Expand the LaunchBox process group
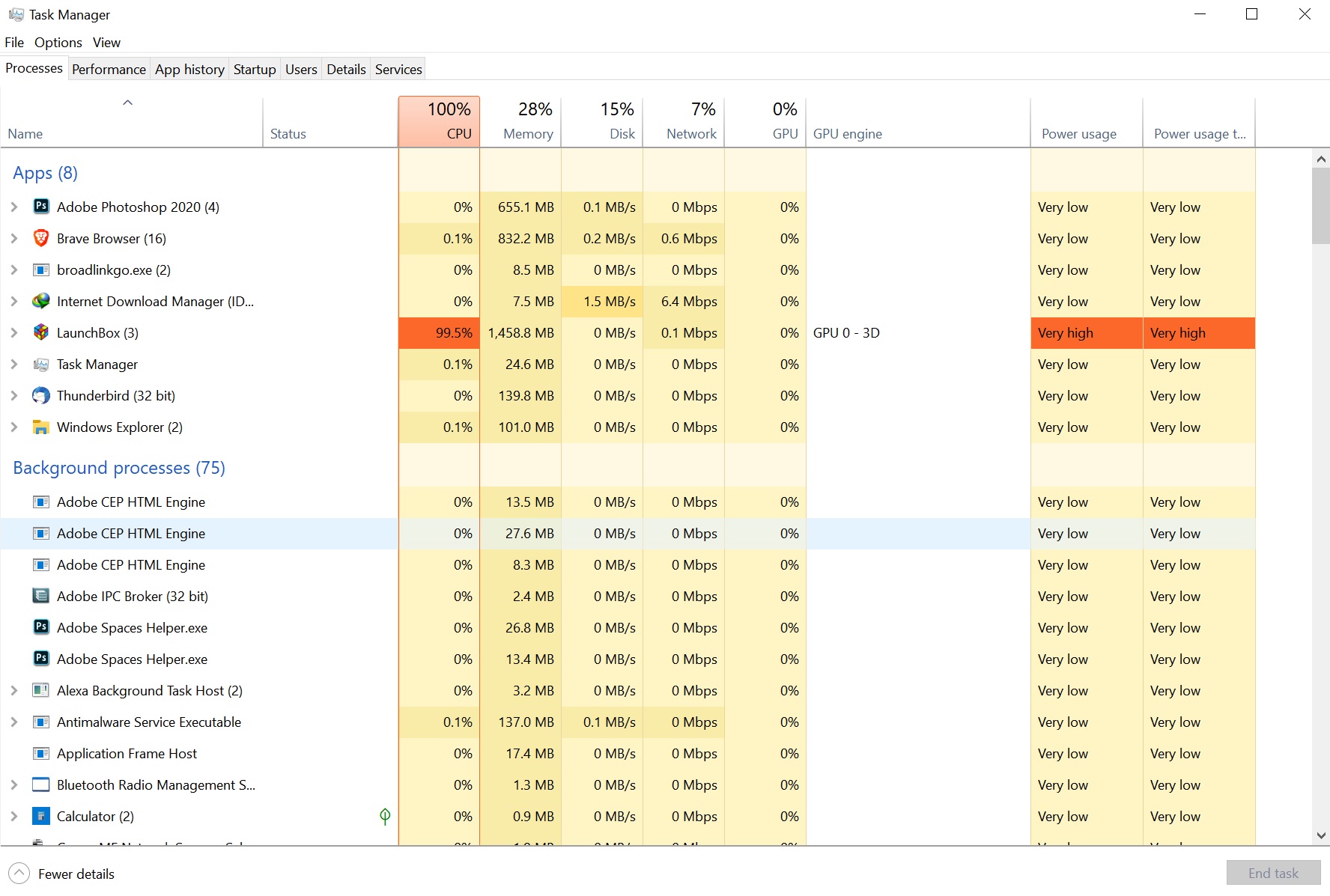 click(13, 332)
